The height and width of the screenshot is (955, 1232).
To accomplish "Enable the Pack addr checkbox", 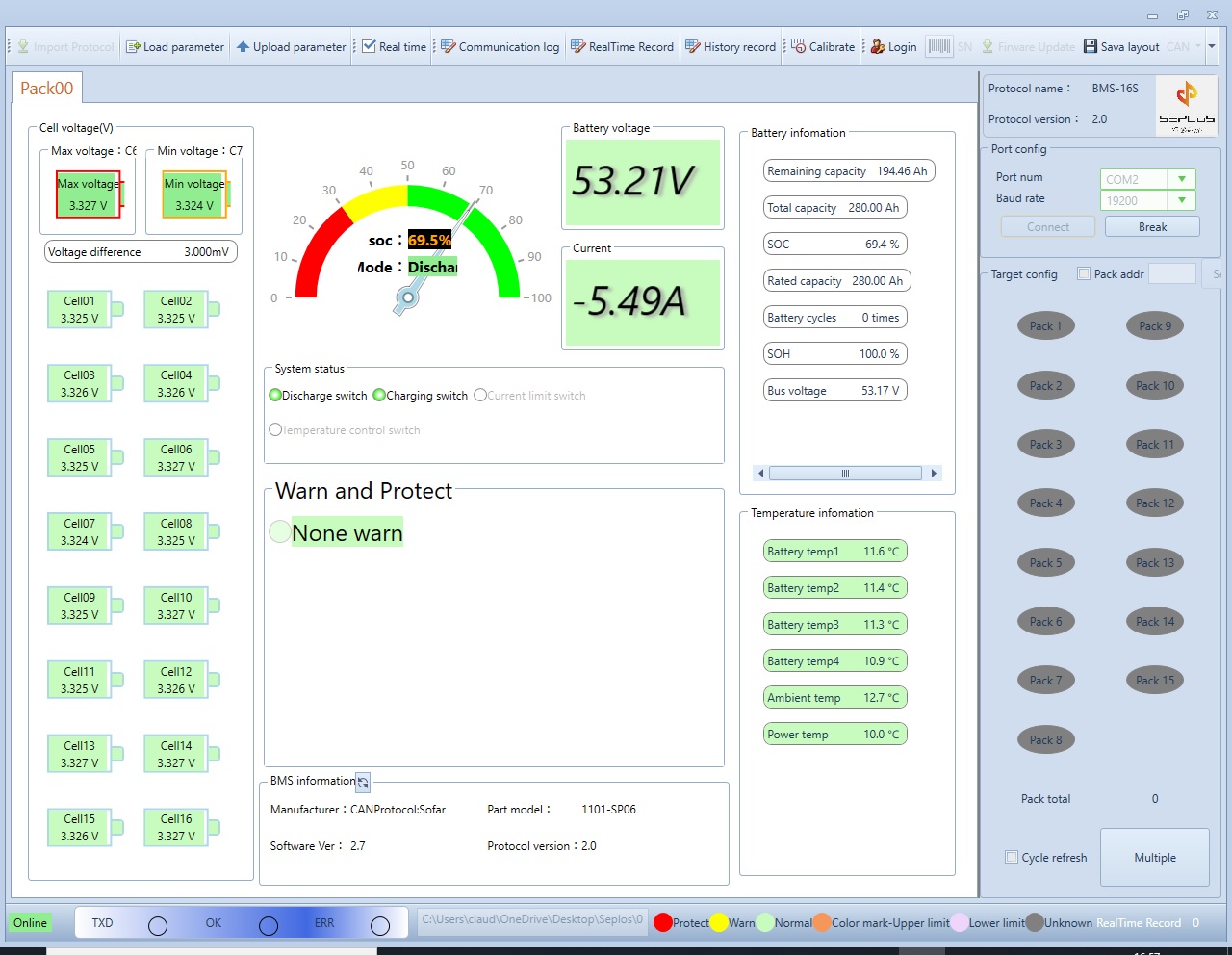I will (1084, 273).
